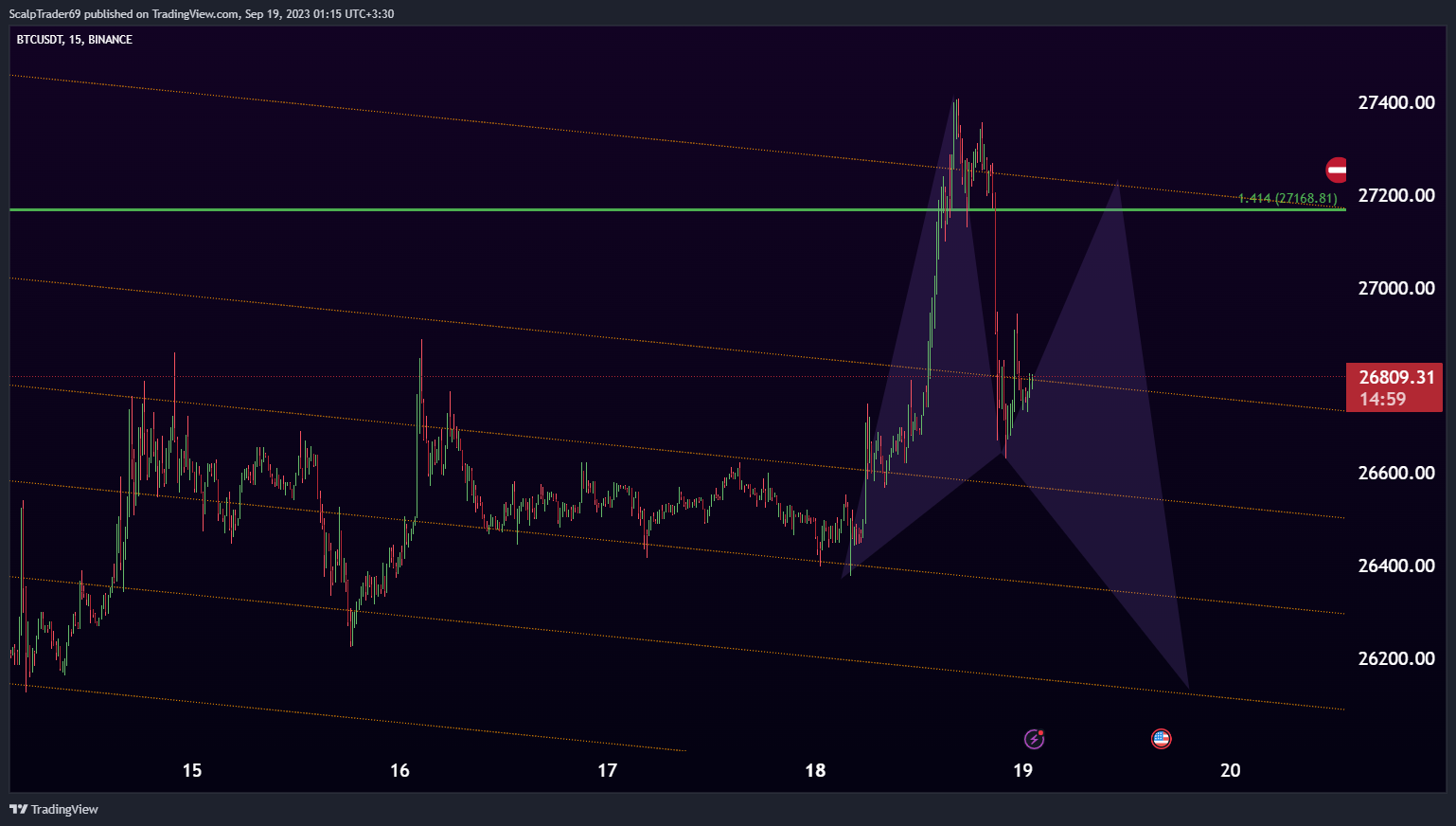Click the TradingView logo at bottom left
The width and height of the screenshot is (1456, 826).
click(54, 809)
